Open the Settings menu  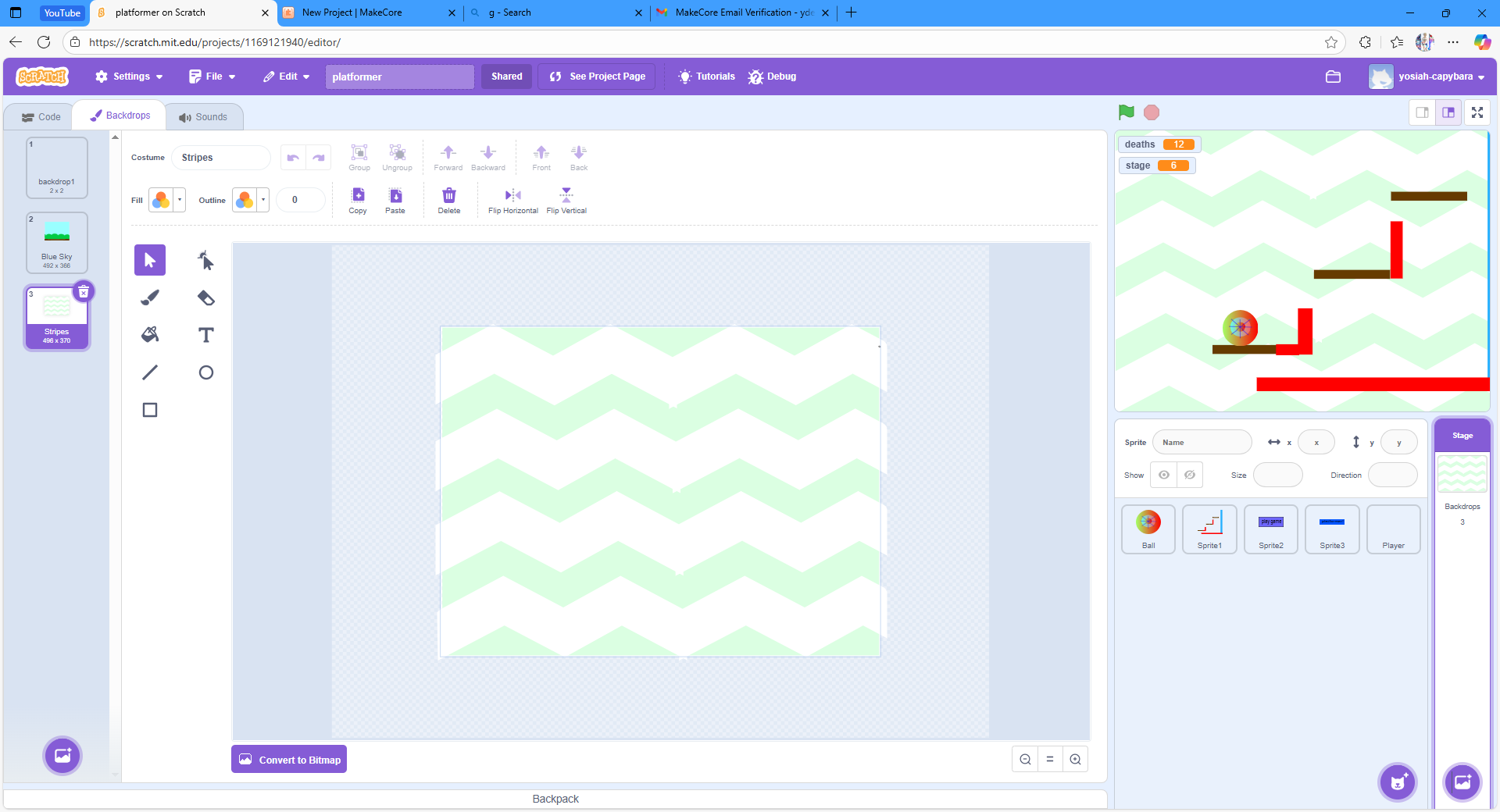tap(129, 77)
